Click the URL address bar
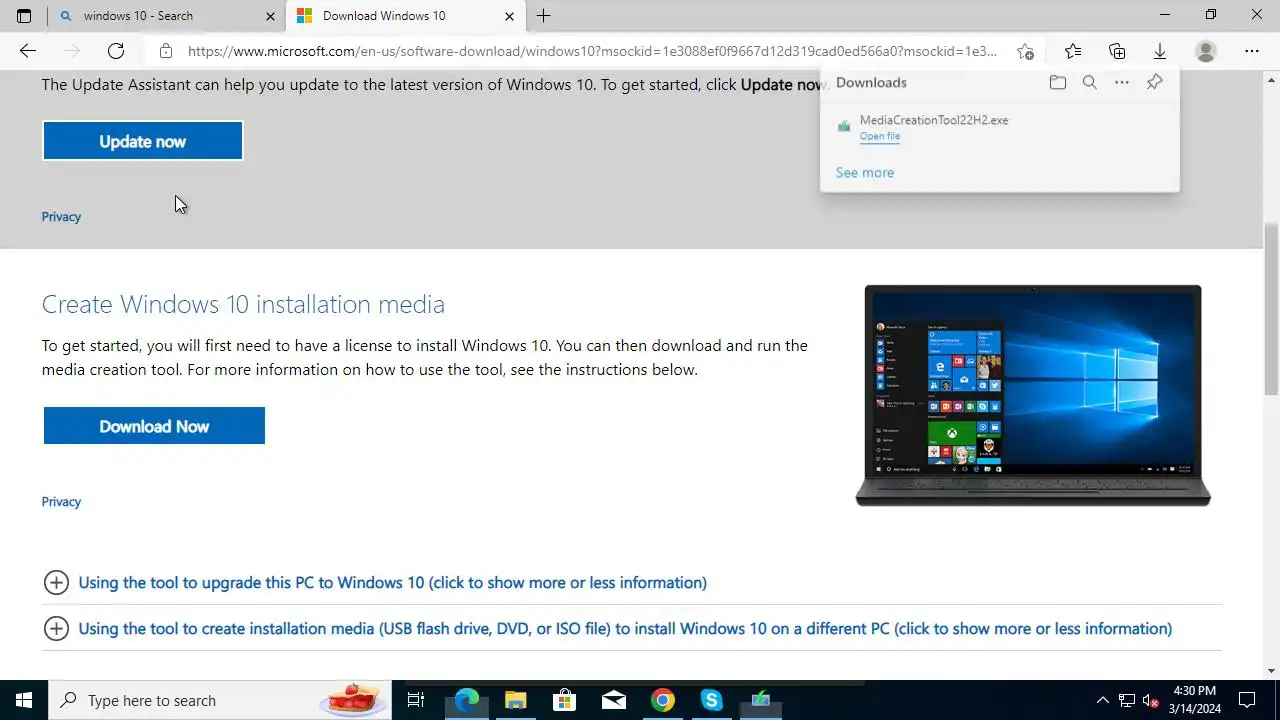 592,51
